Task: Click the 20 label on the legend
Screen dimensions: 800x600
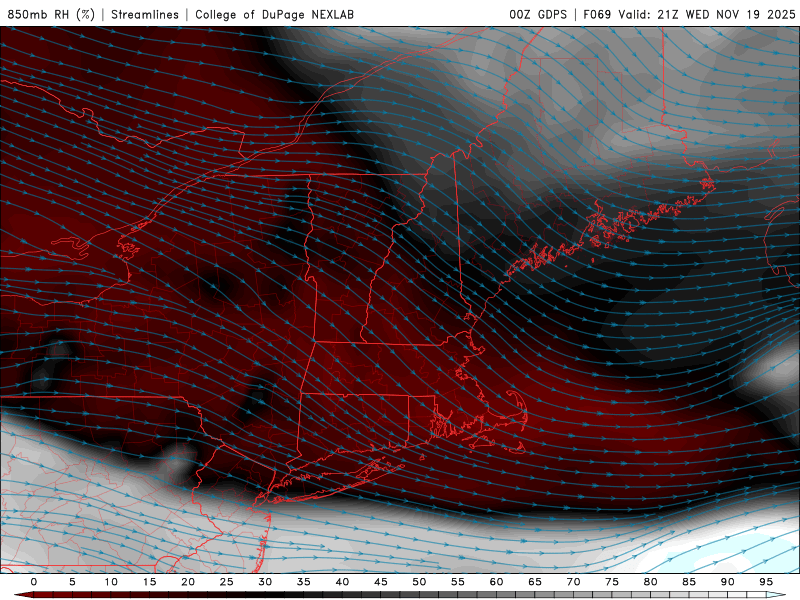Action: tap(188, 582)
